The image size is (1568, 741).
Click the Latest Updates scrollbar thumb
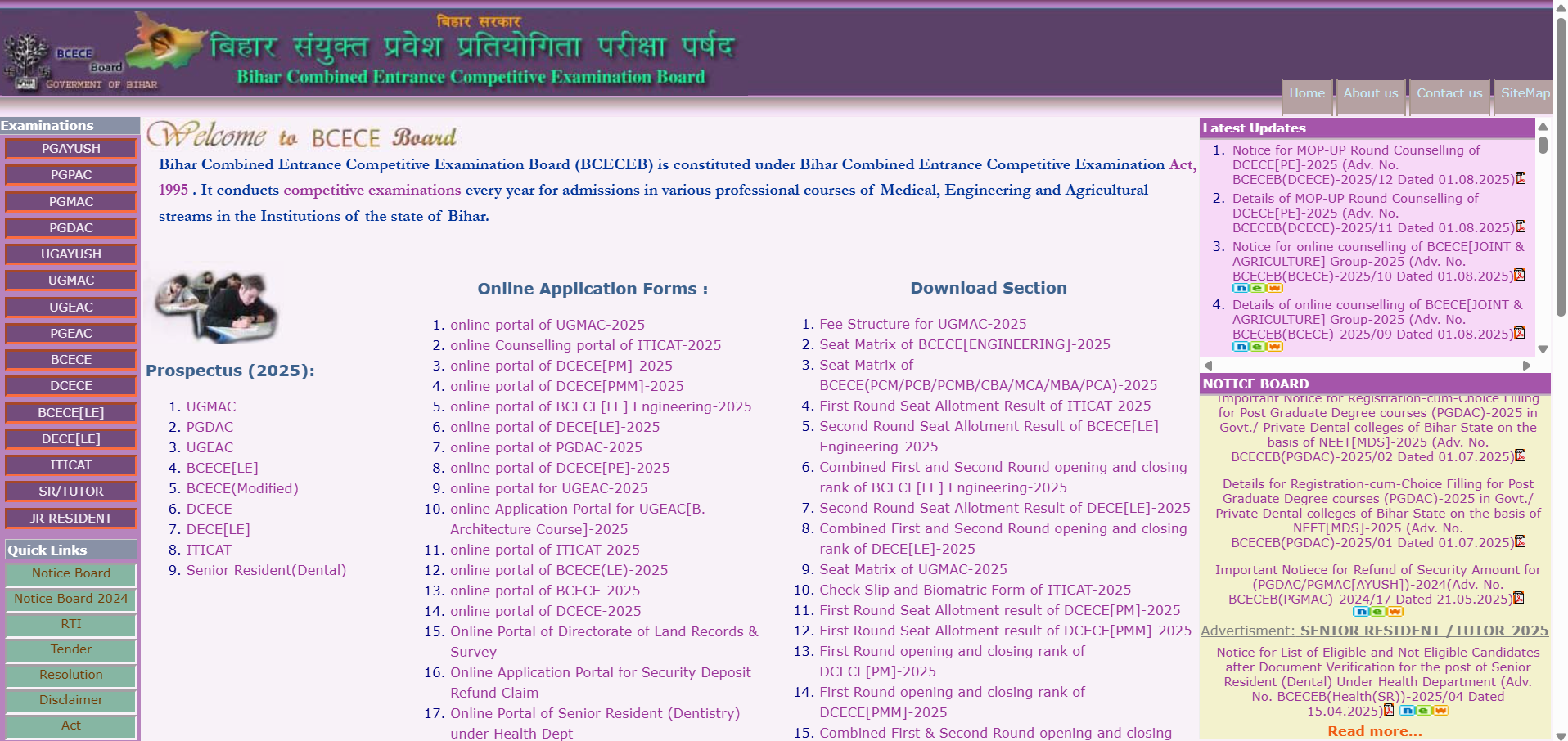pos(1543,145)
